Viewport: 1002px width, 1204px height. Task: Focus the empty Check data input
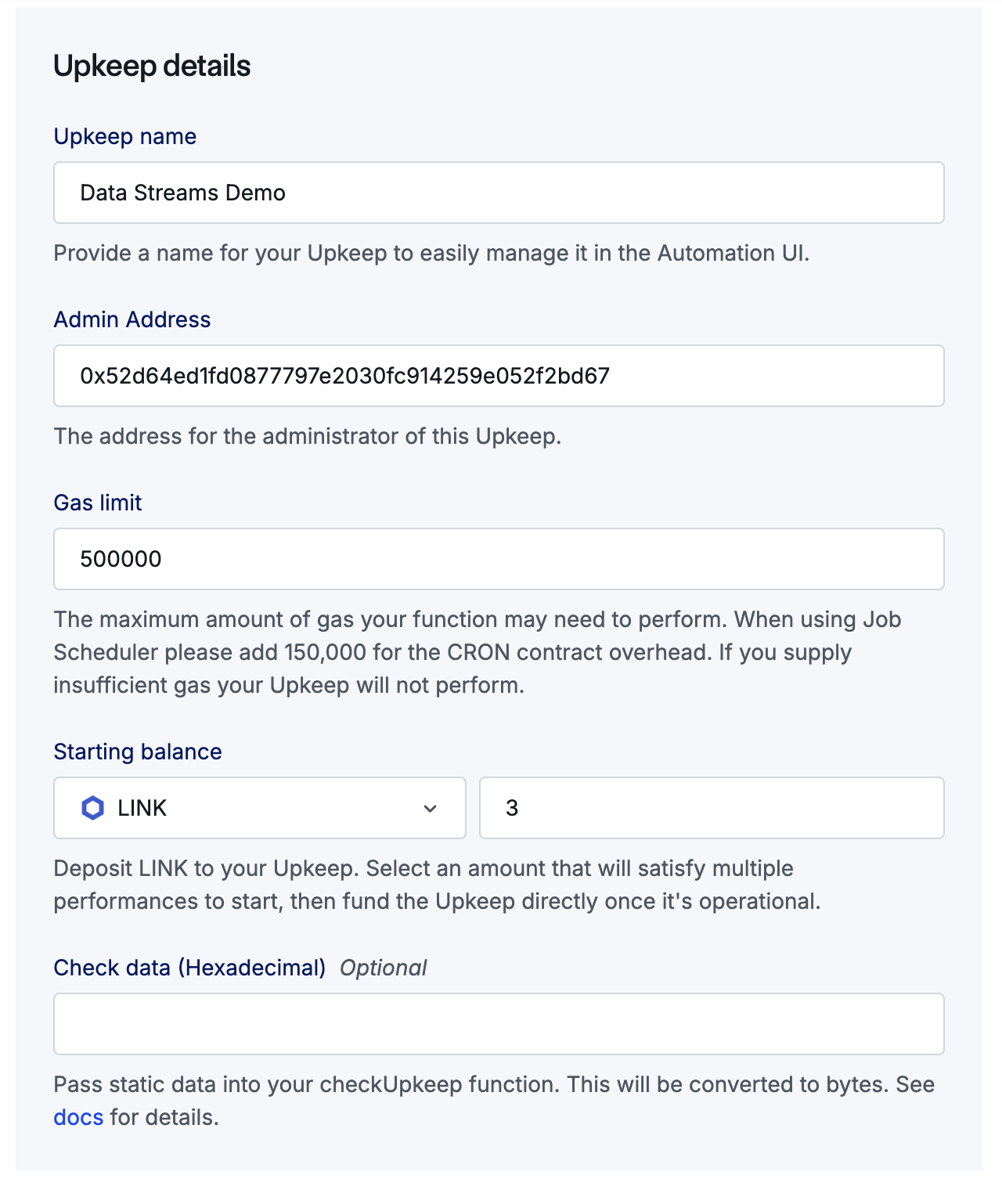(498, 1024)
